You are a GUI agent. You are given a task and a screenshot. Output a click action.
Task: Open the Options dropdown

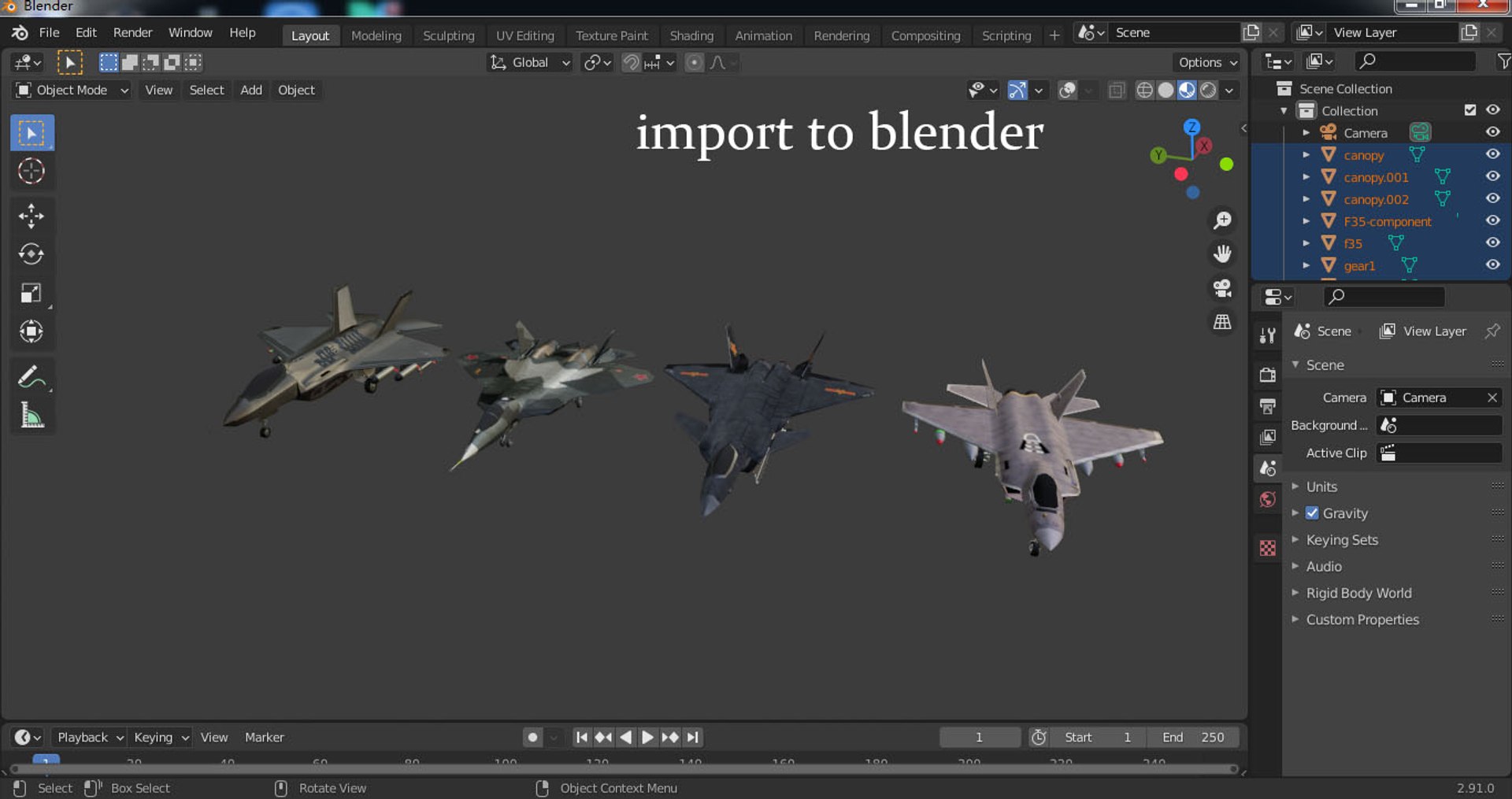[x=1207, y=63]
